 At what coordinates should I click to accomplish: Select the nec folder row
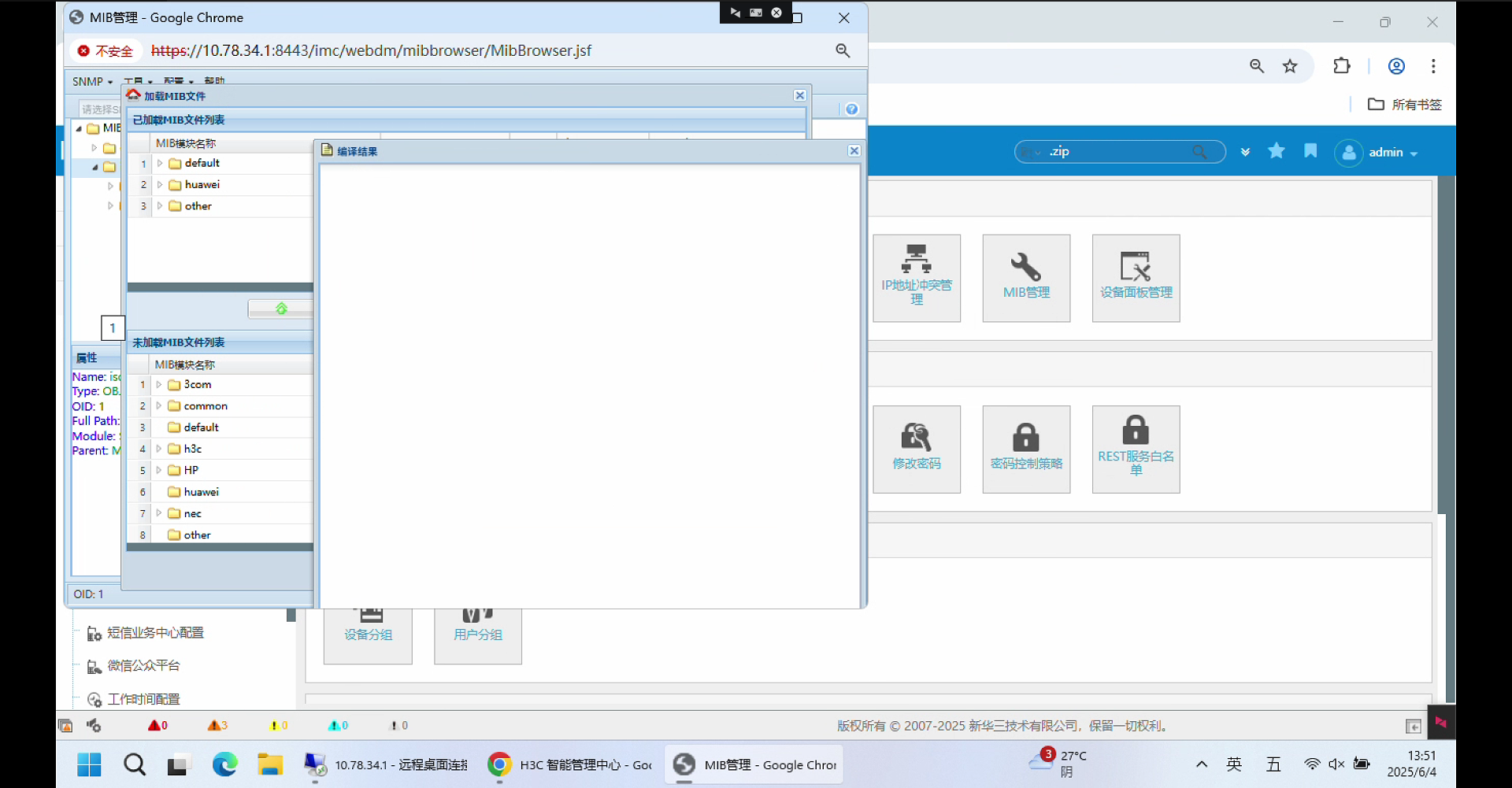[x=193, y=514]
